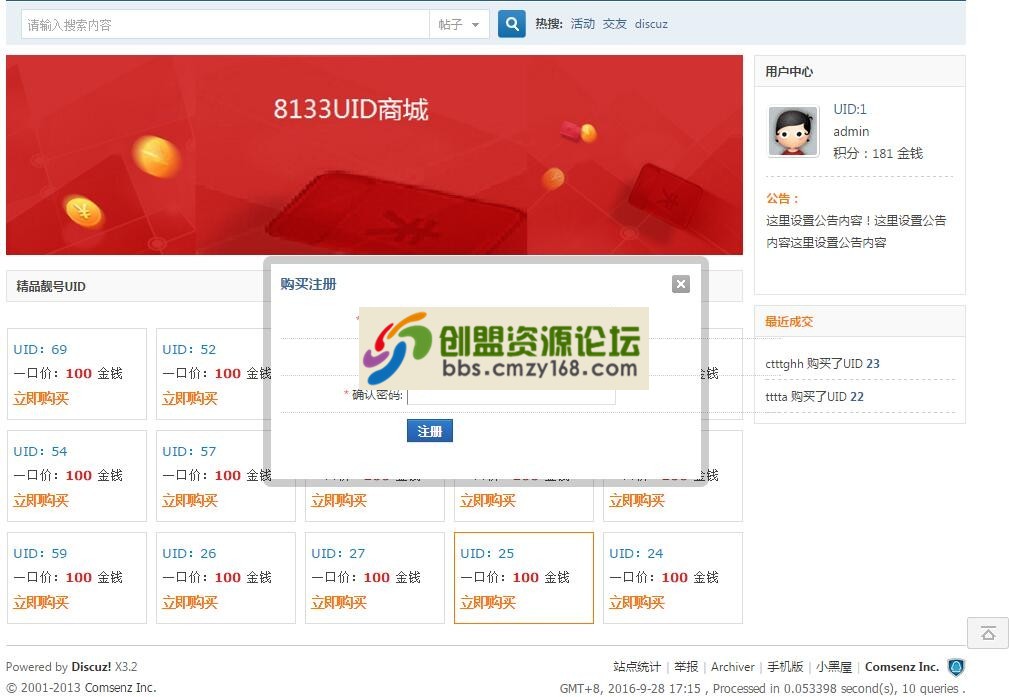Viewport: 1009px width, 697px height.
Task: Click the 用户中心 panel heading
Action: [789, 71]
